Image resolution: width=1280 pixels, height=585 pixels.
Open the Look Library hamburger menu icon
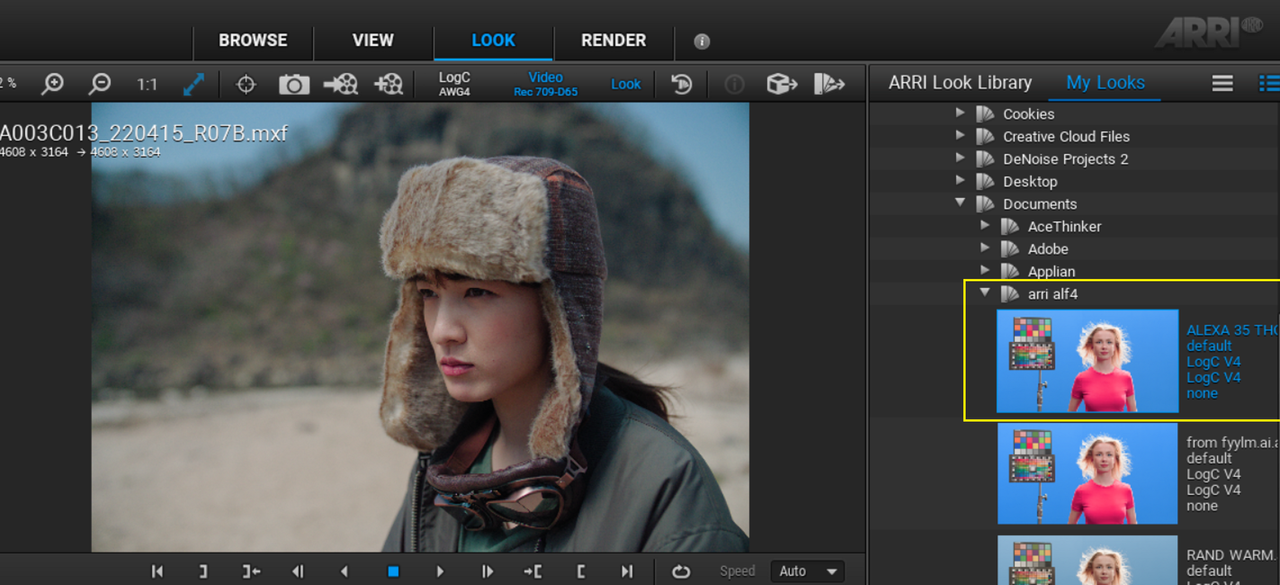point(1222,83)
